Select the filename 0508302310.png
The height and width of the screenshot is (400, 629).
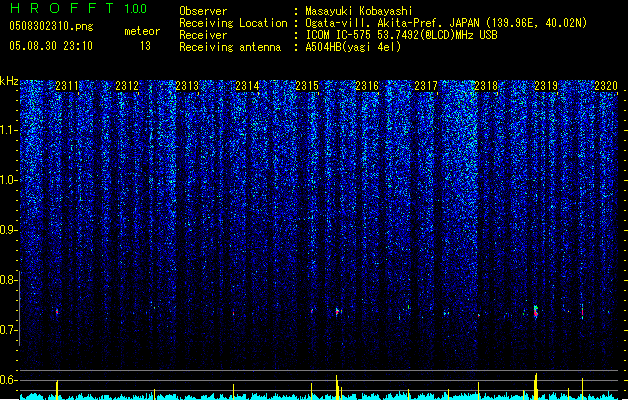[51, 26]
